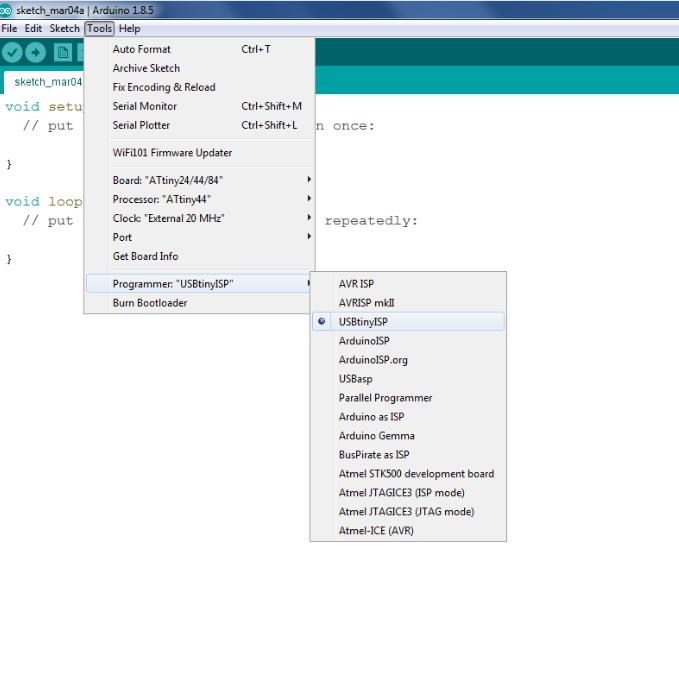Choose Auto Format from Tools menu
Screen dimensions: 679x677
200,49
